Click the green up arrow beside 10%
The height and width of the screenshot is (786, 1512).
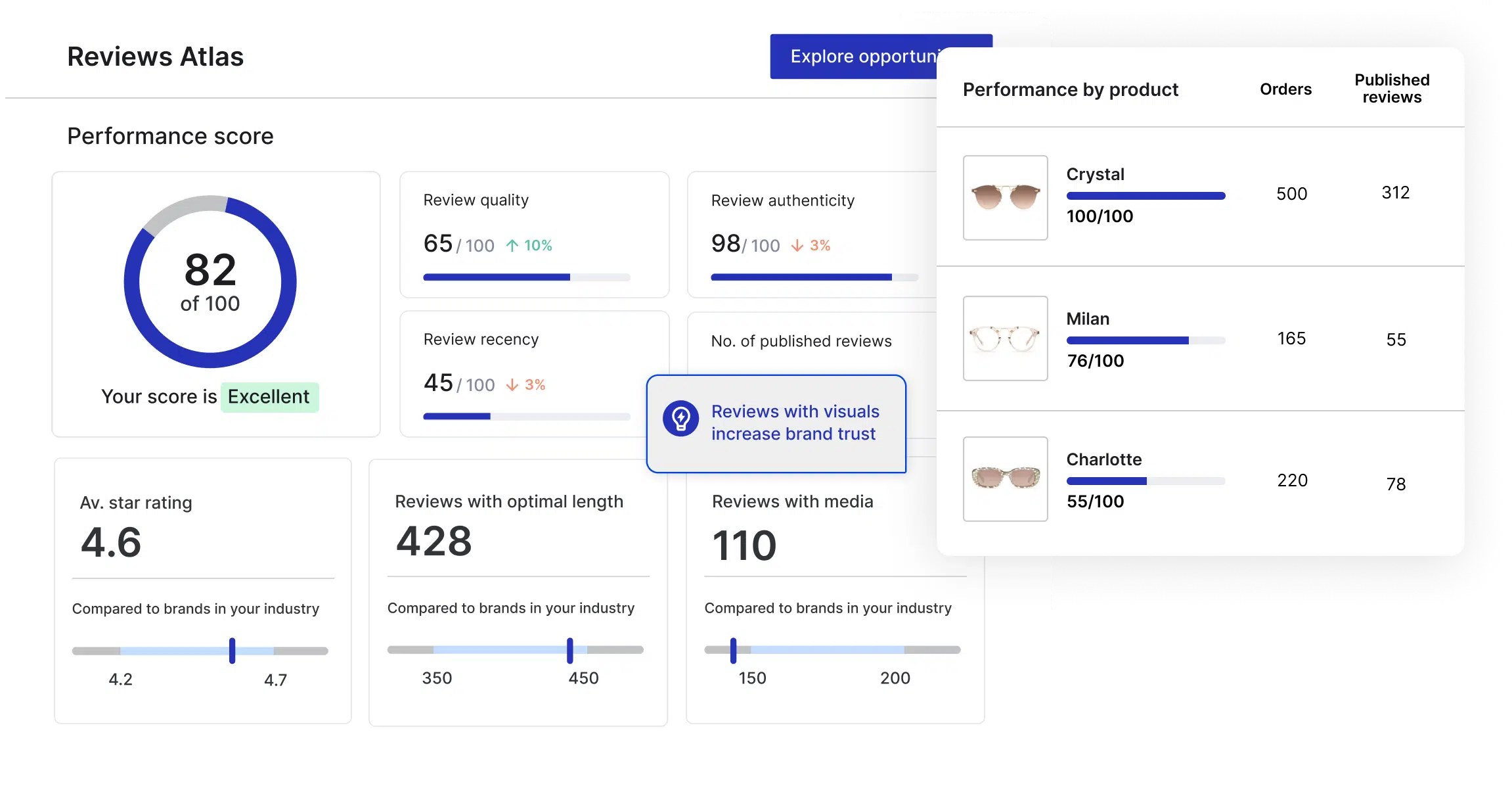[x=512, y=246]
